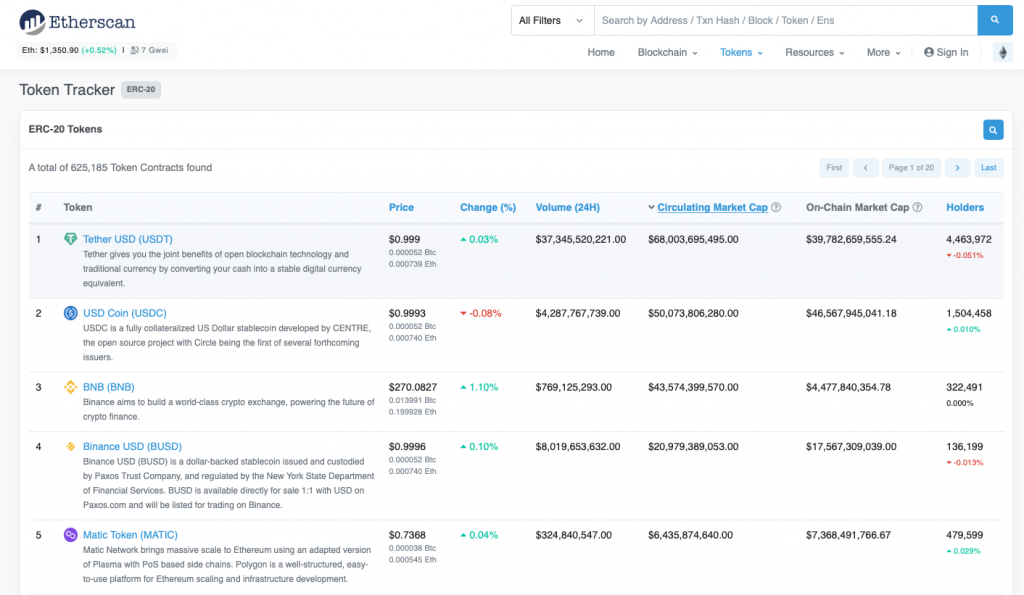Open the Ethereum network icon button
The height and width of the screenshot is (595, 1024).
[x=1002, y=52]
